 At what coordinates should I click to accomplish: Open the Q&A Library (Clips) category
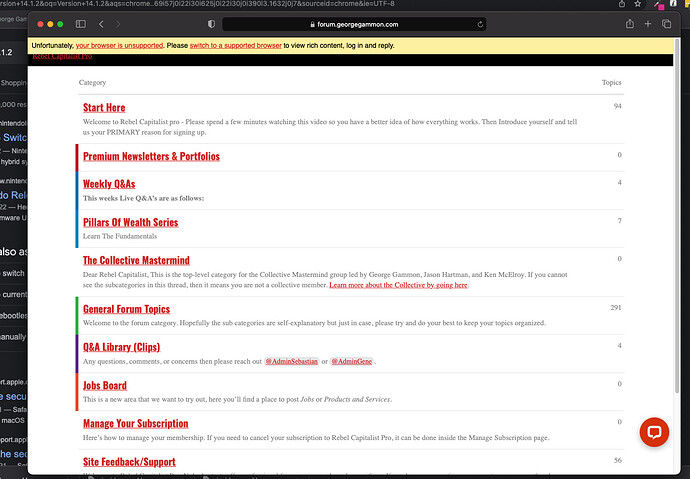tap(121, 347)
